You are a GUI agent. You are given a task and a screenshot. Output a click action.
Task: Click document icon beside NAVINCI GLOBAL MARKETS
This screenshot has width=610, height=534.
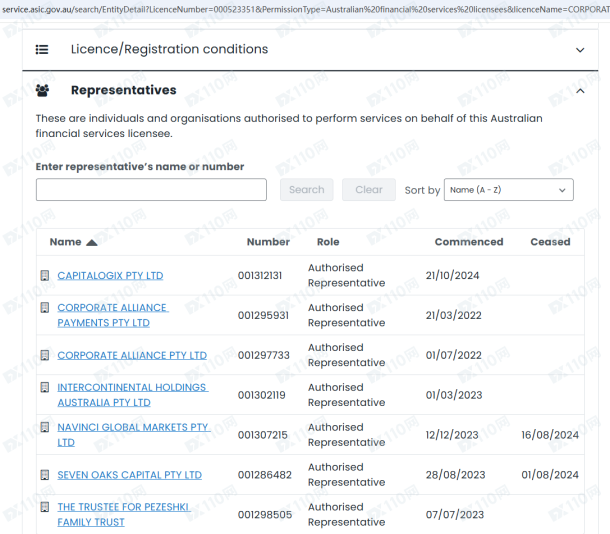point(45,427)
